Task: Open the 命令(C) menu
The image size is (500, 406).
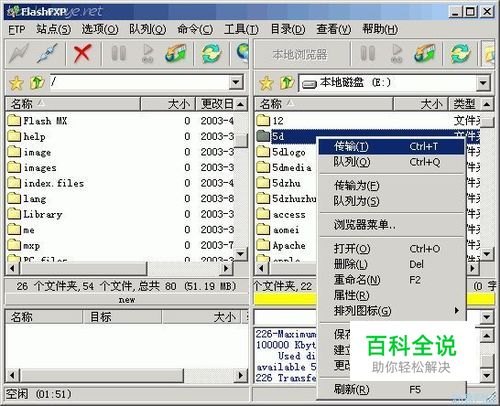Action: [195, 29]
